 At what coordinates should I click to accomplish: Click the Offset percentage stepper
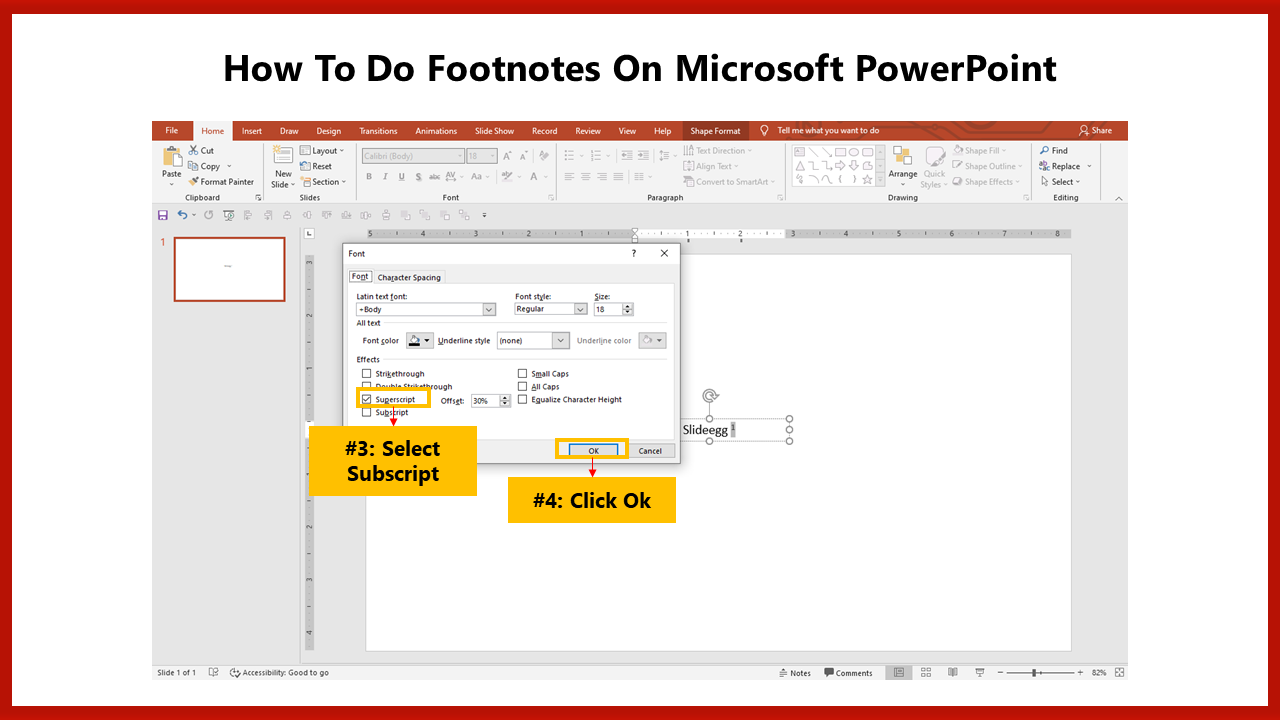506,401
